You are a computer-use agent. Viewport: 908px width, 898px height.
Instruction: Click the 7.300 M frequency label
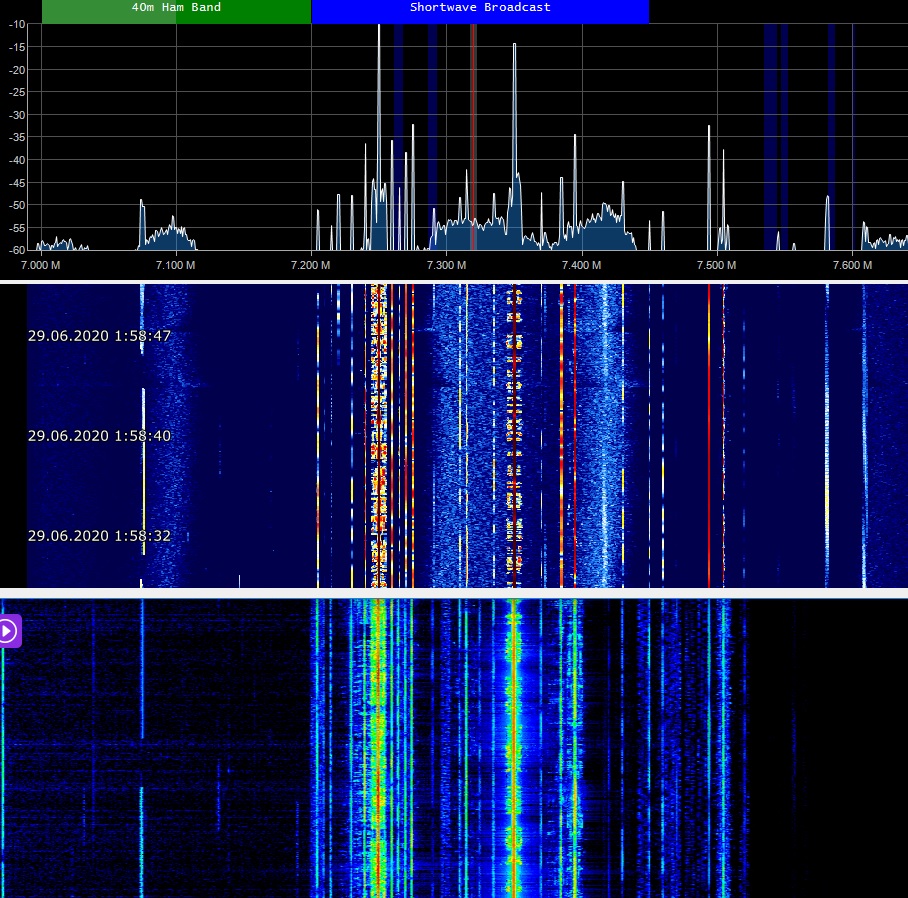click(446, 265)
